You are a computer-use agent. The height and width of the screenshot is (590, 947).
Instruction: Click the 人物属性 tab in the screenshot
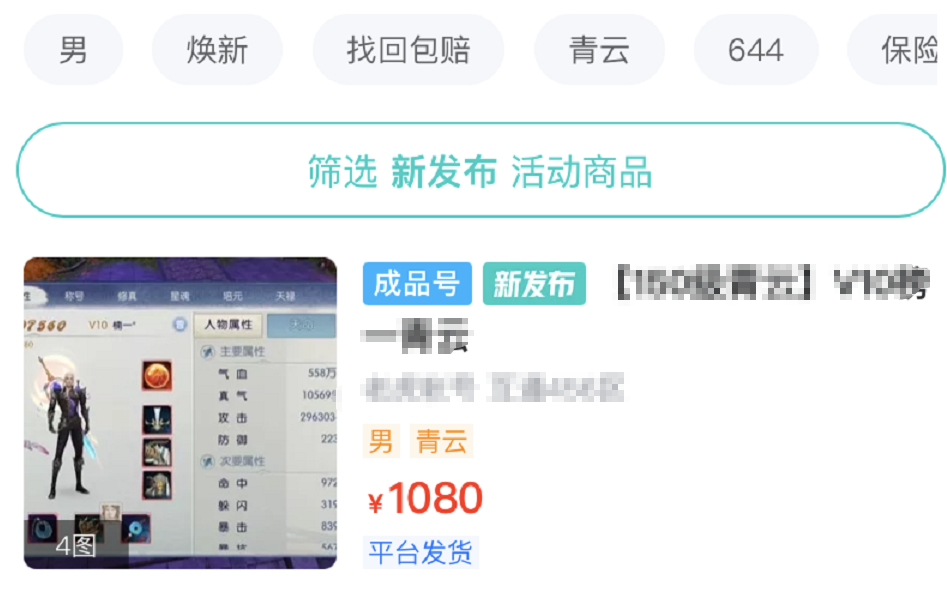point(228,325)
